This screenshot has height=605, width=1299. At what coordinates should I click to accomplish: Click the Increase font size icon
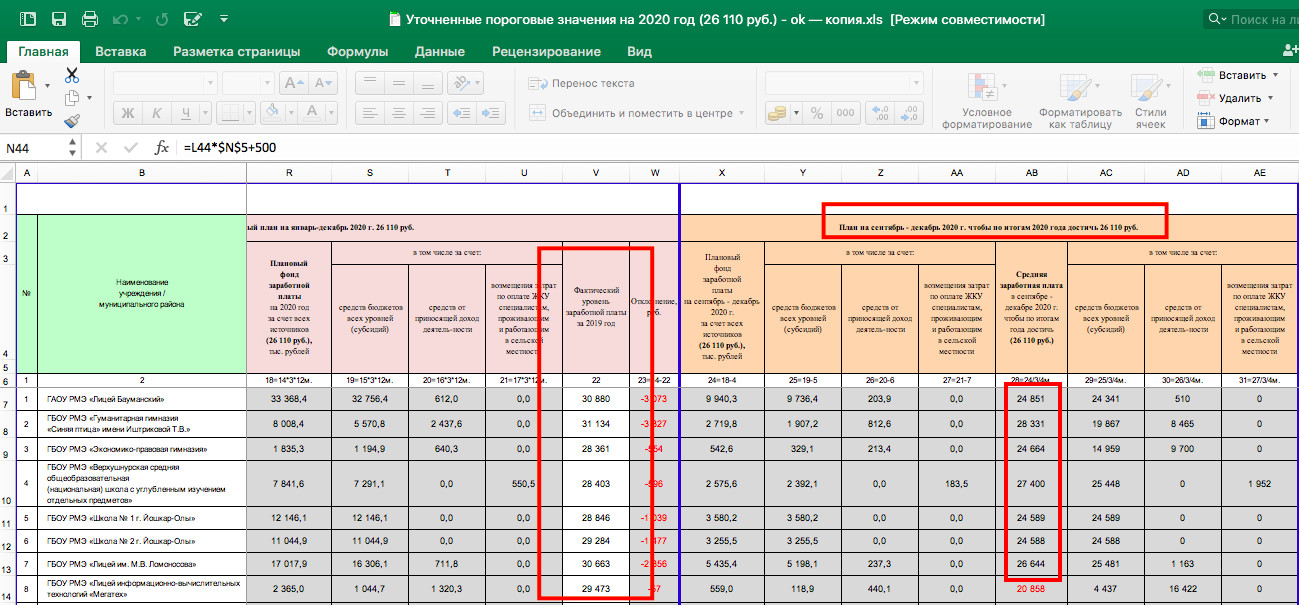coord(294,84)
